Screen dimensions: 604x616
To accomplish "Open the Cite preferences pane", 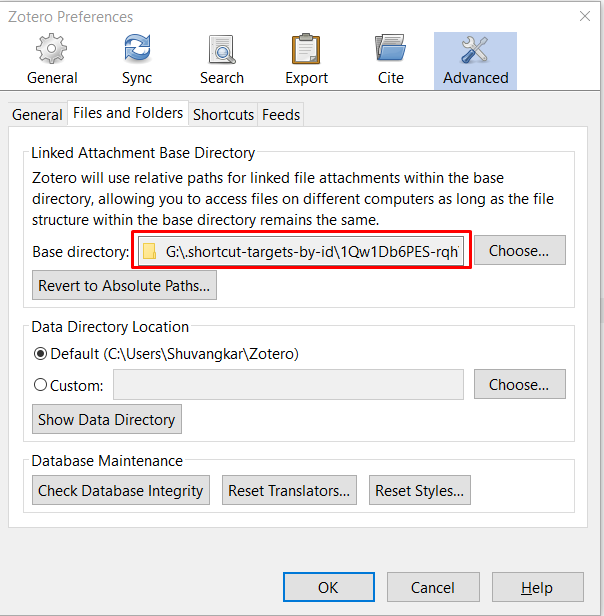I will pyautogui.click(x=391, y=60).
